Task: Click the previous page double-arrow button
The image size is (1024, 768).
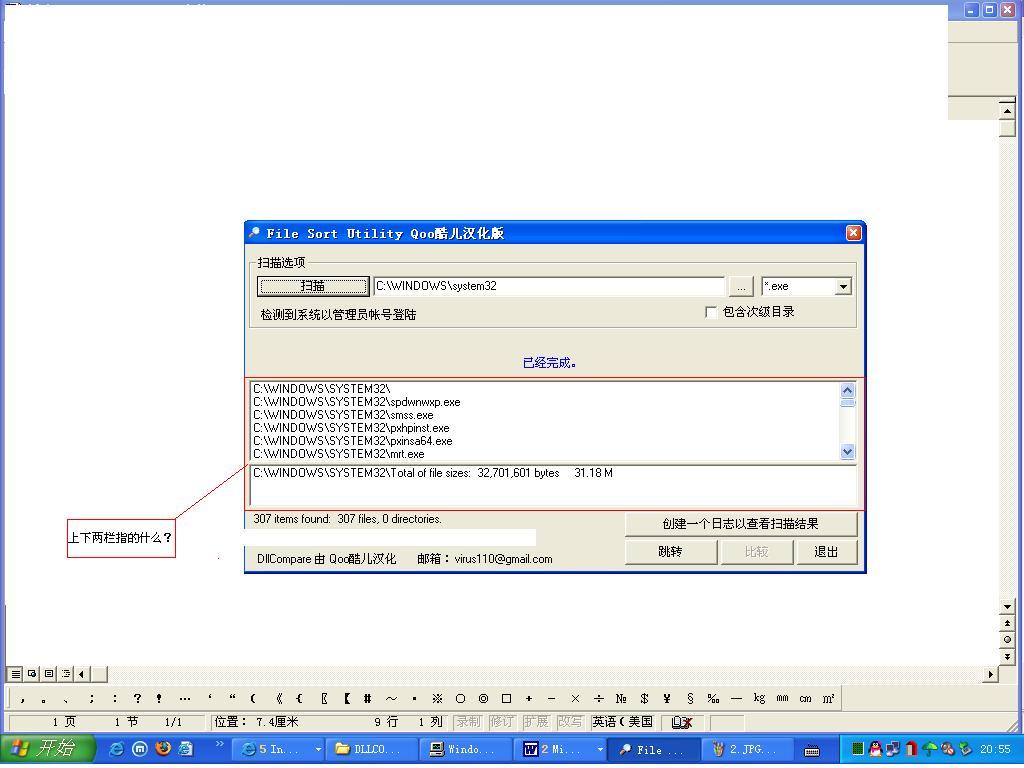Action: coord(1007,624)
